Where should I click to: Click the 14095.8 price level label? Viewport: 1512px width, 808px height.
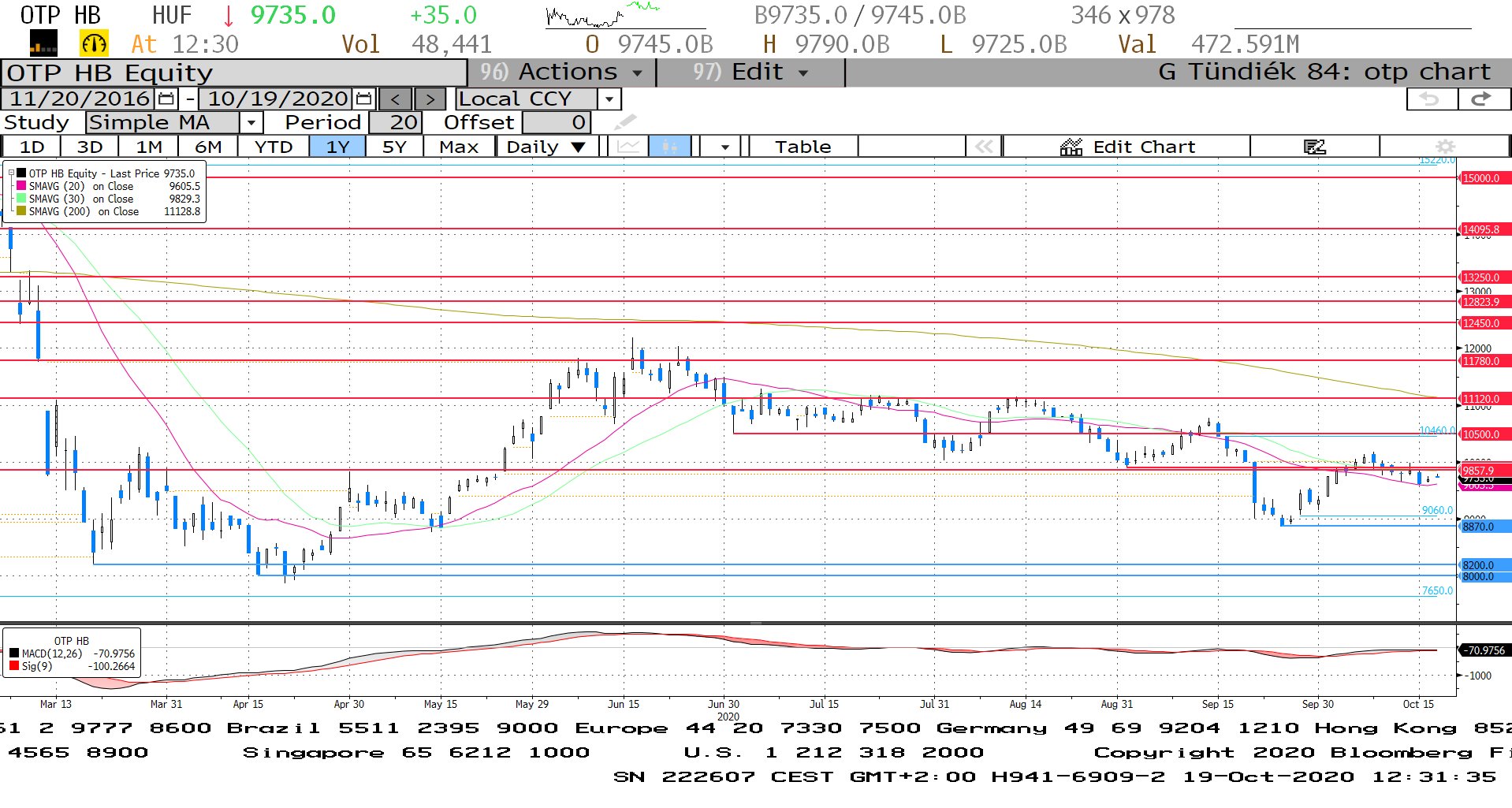1485,229
